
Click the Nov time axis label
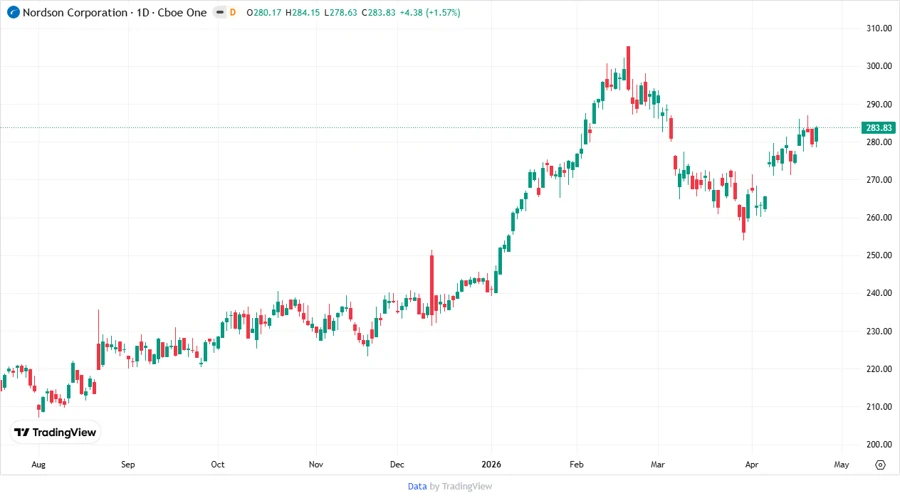316,465
